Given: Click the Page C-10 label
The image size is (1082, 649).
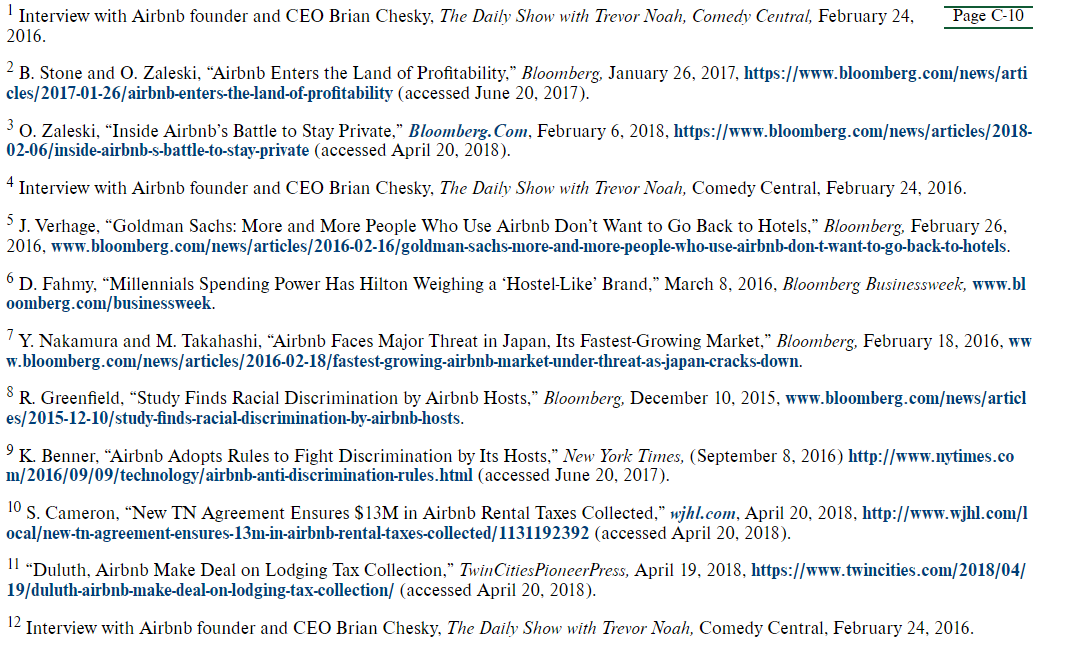Looking at the screenshot, I should [x=988, y=16].
